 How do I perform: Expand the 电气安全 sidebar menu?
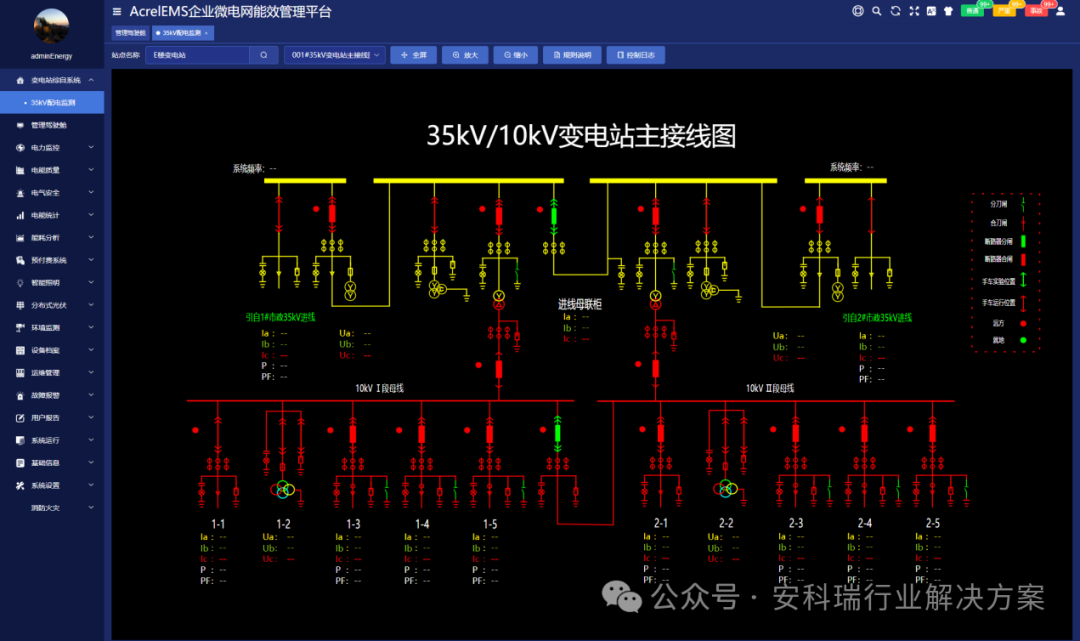[52, 193]
